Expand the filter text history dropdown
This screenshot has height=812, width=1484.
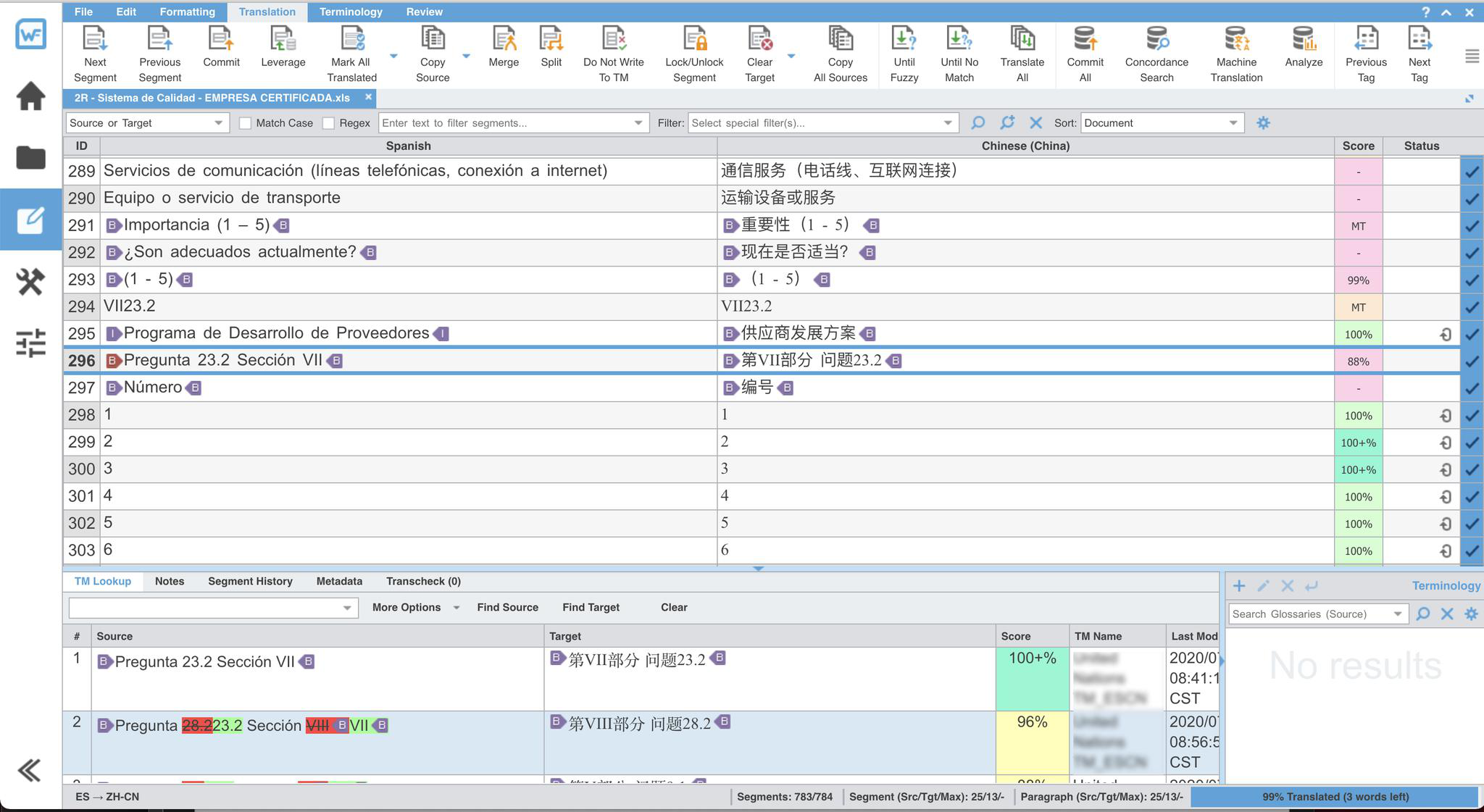click(x=638, y=123)
